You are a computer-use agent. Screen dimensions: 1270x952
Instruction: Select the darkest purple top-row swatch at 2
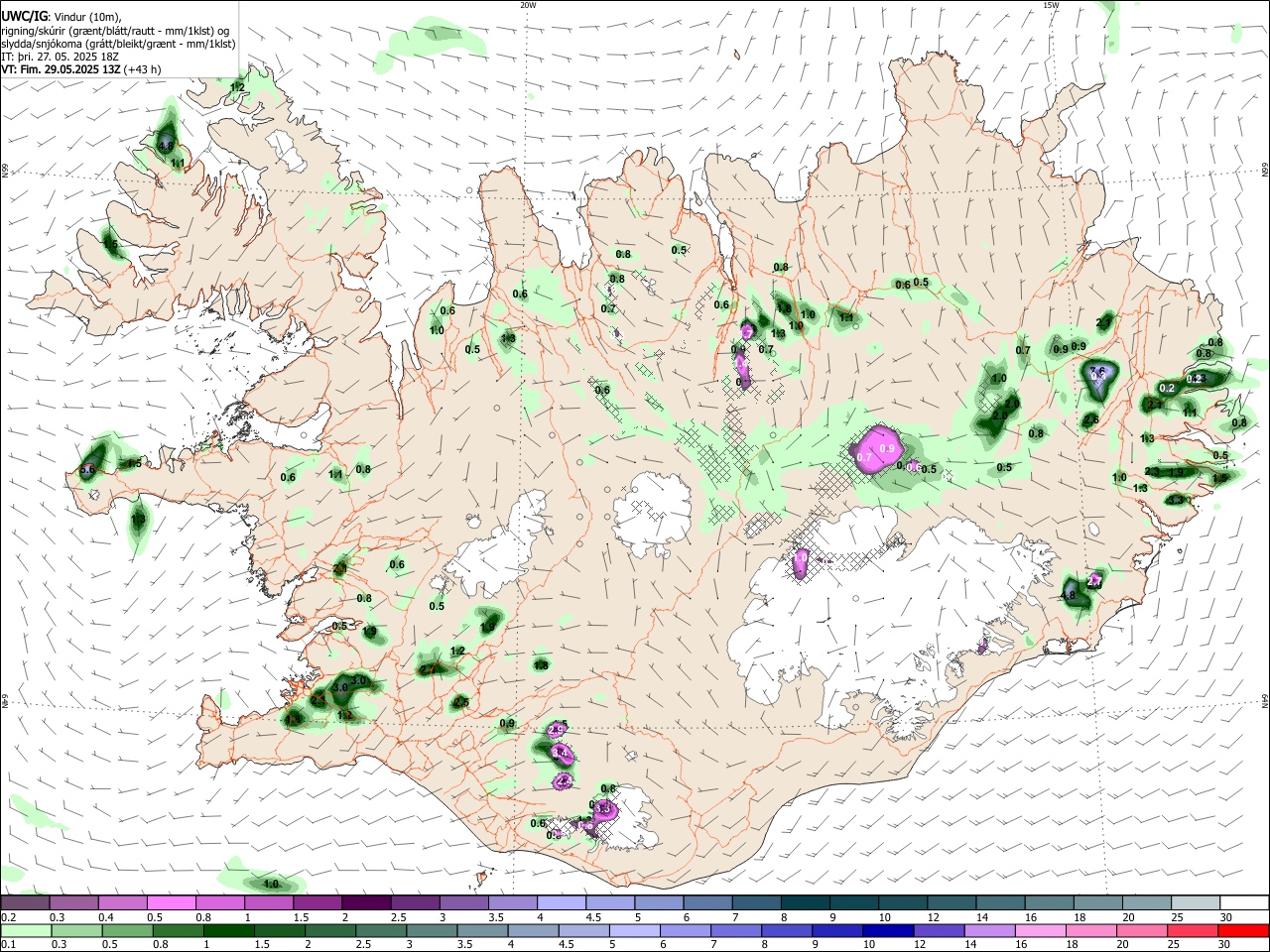(x=366, y=902)
